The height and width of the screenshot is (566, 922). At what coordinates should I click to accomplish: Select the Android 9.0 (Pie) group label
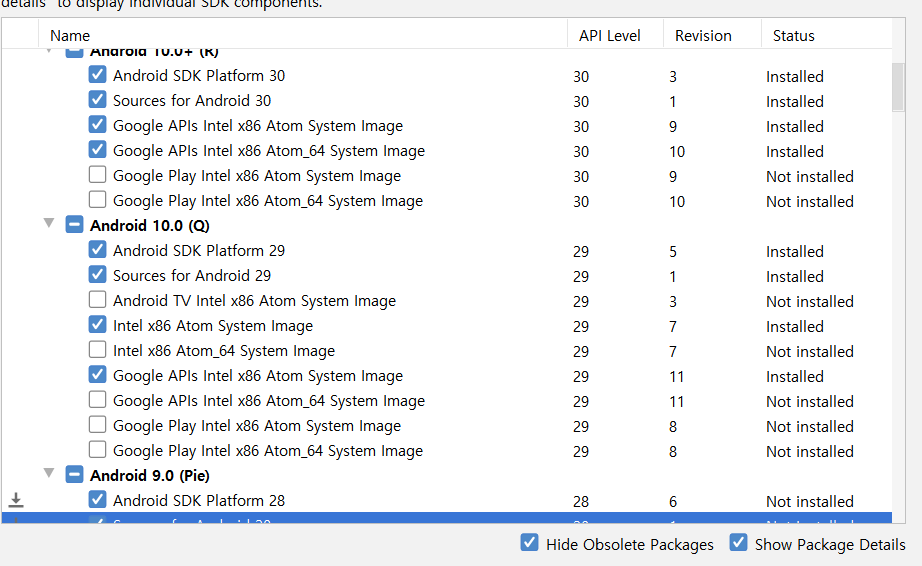coord(149,475)
